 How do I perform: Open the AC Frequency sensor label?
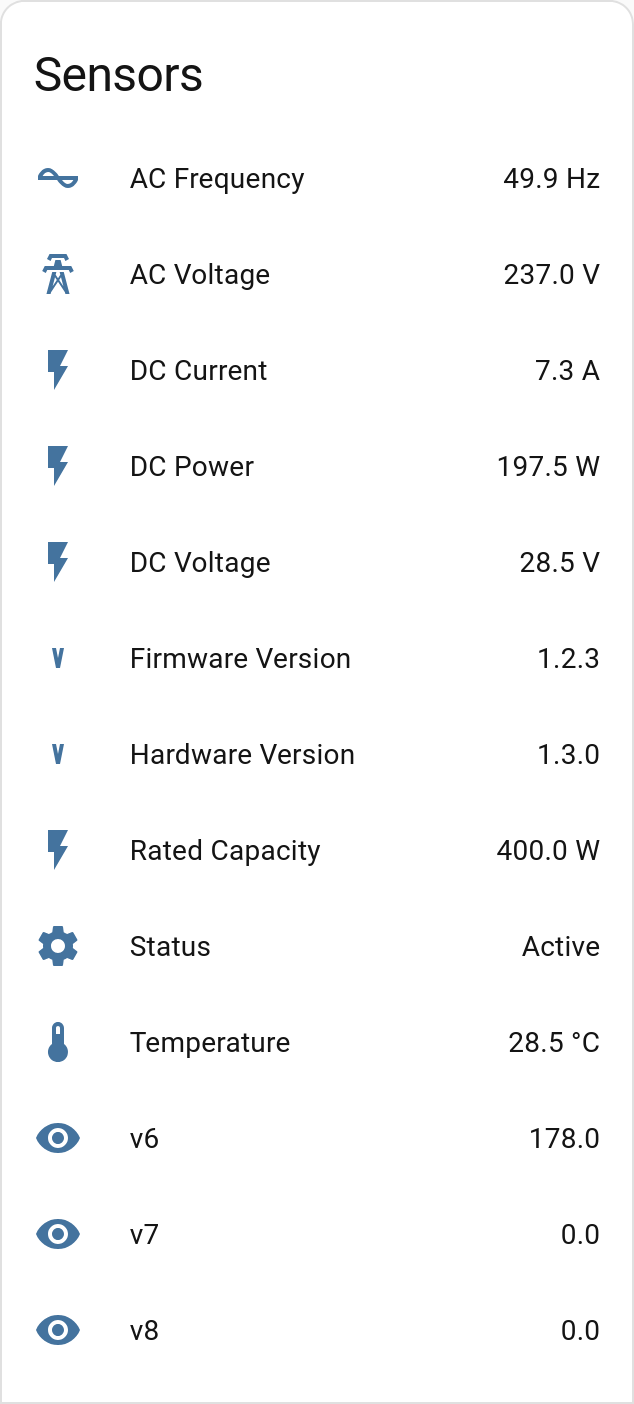(x=217, y=179)
